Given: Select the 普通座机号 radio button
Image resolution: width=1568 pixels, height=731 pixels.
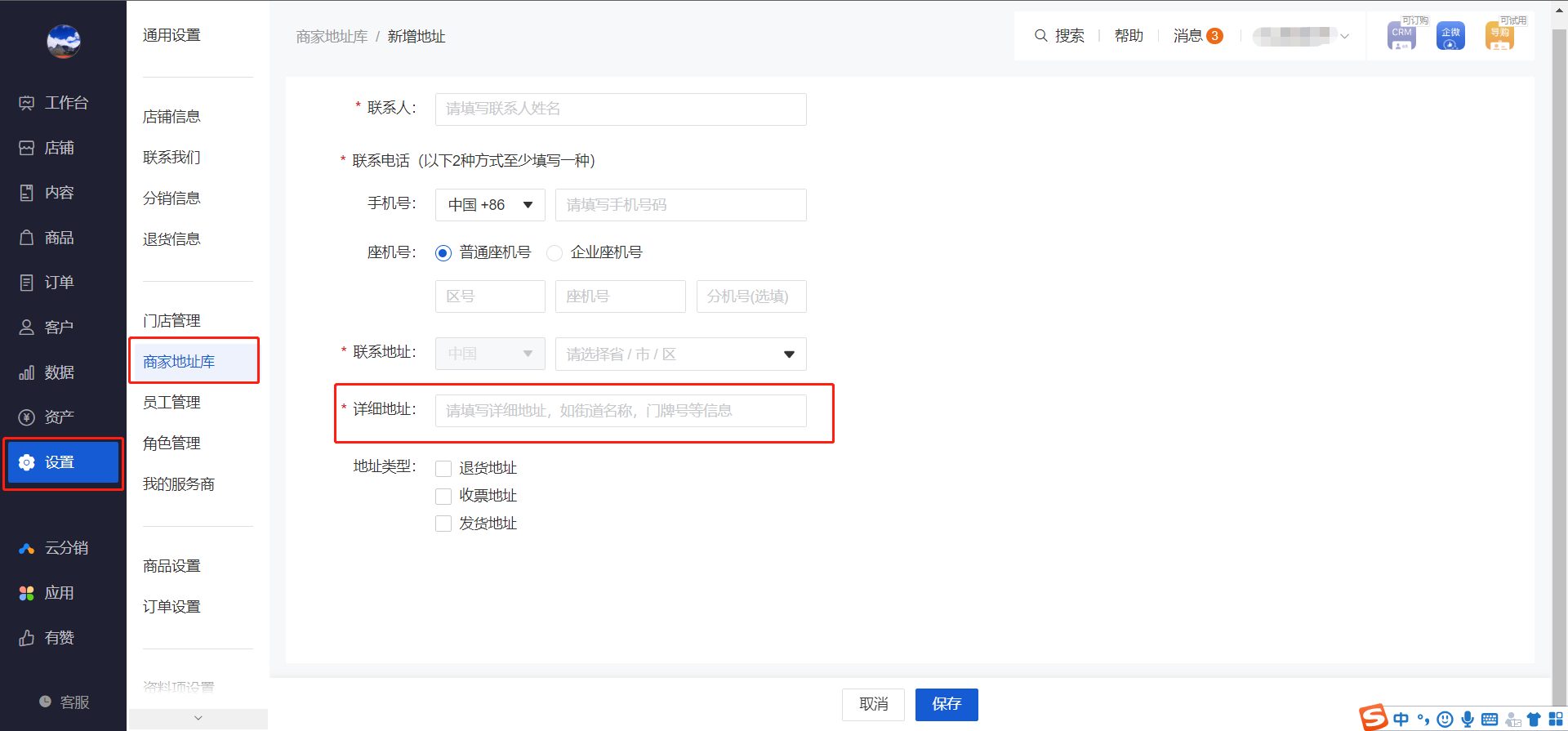Looking at the screenshot, I should pos(443,253).
